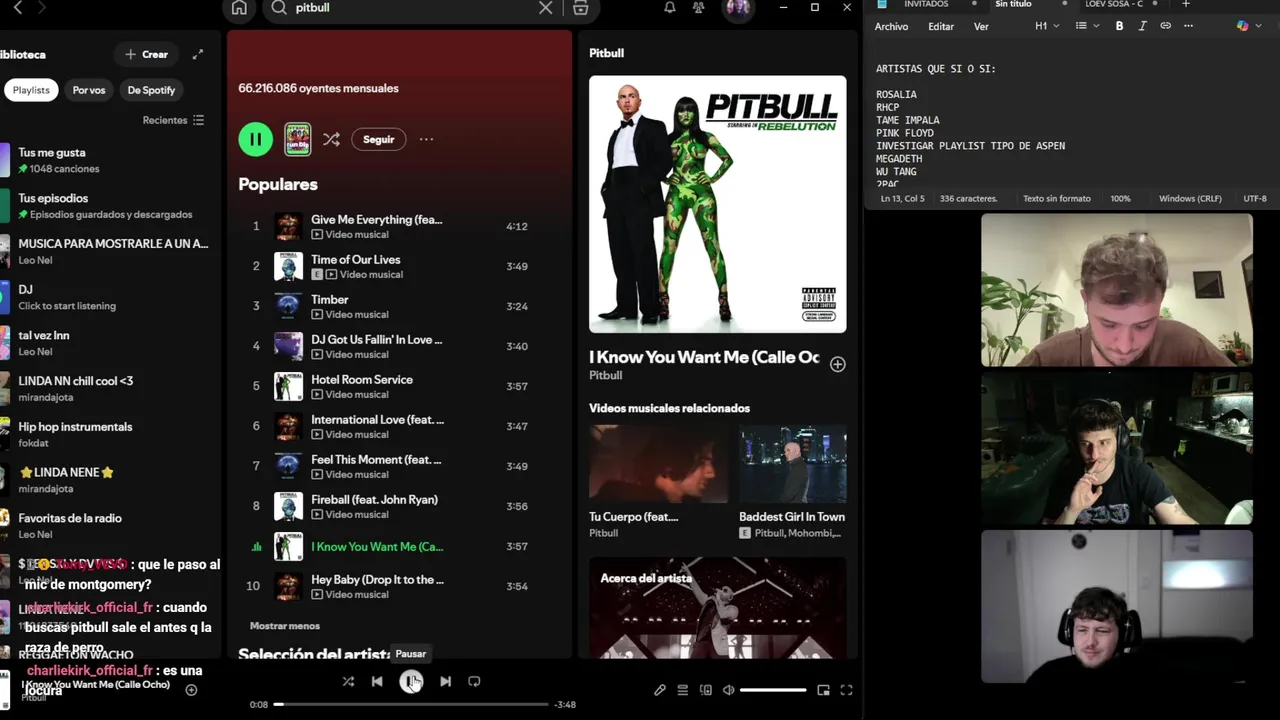Image resolution: width=1280 pixels, height=720 pixels.
Task: Insert a link in Notepad
Action: [1165, 26]
